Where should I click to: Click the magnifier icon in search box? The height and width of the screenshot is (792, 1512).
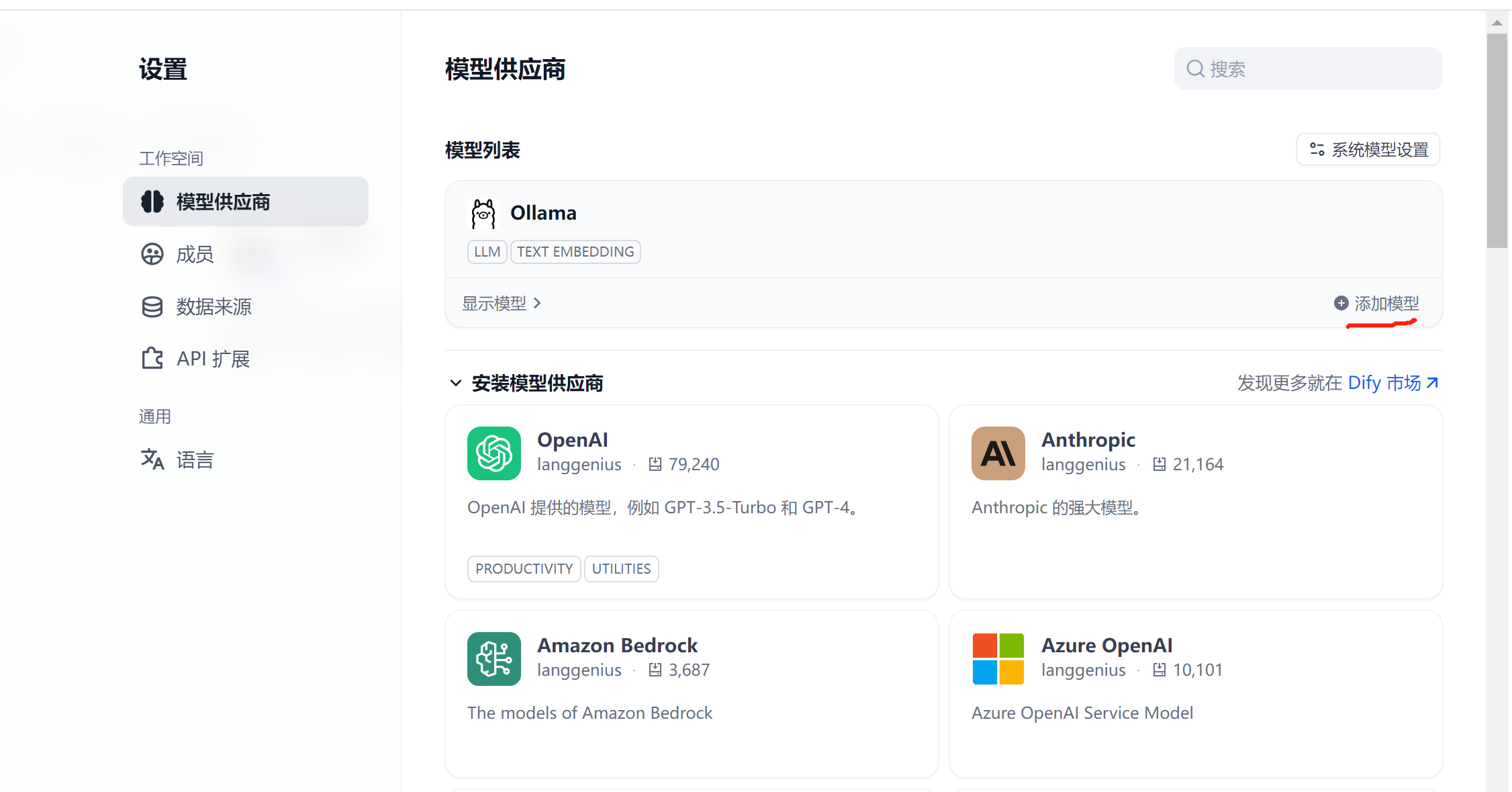(1194, 69)
